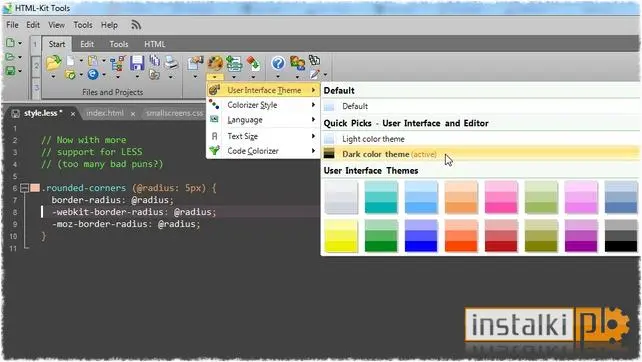
Task: Open Colorizer Style submenu
Action: (x=263, y=105)
